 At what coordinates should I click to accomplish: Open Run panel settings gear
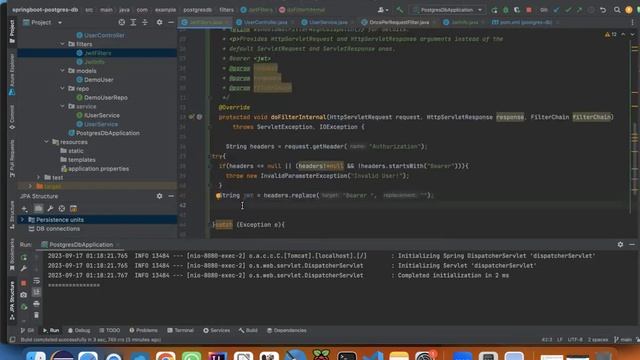pos(620,244)
